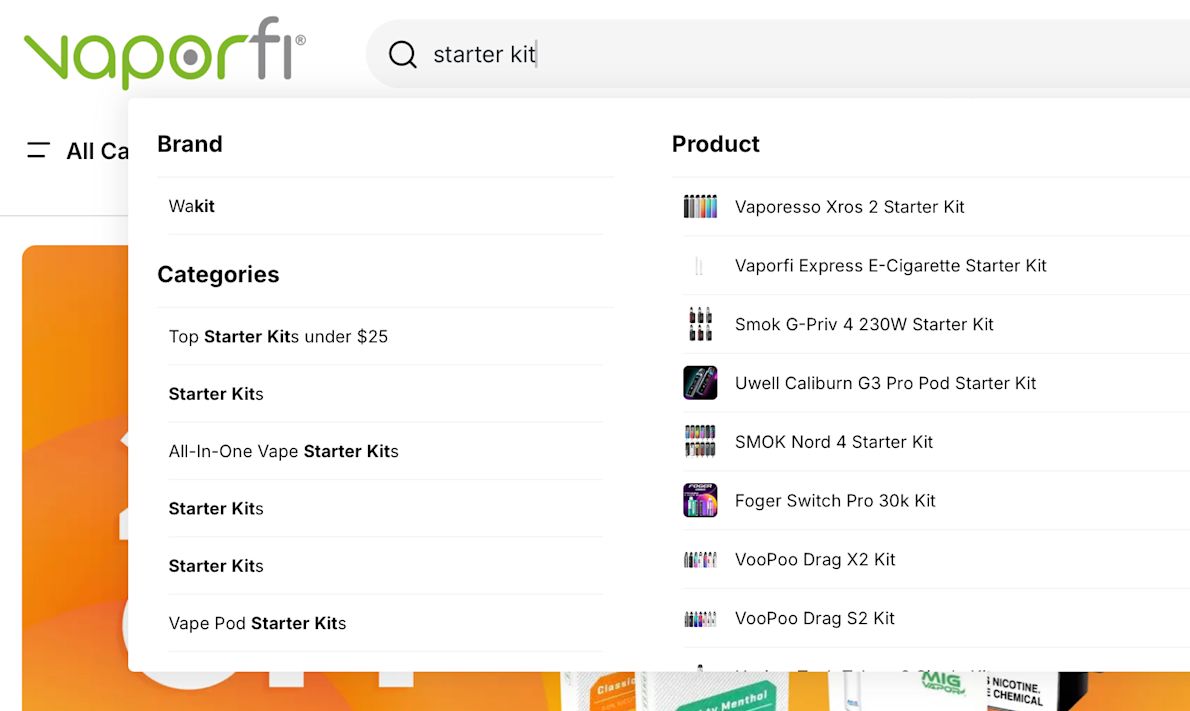Click the Vaporfi Express E-Cigarette product image
The image size is (1190, 711).
700,265
